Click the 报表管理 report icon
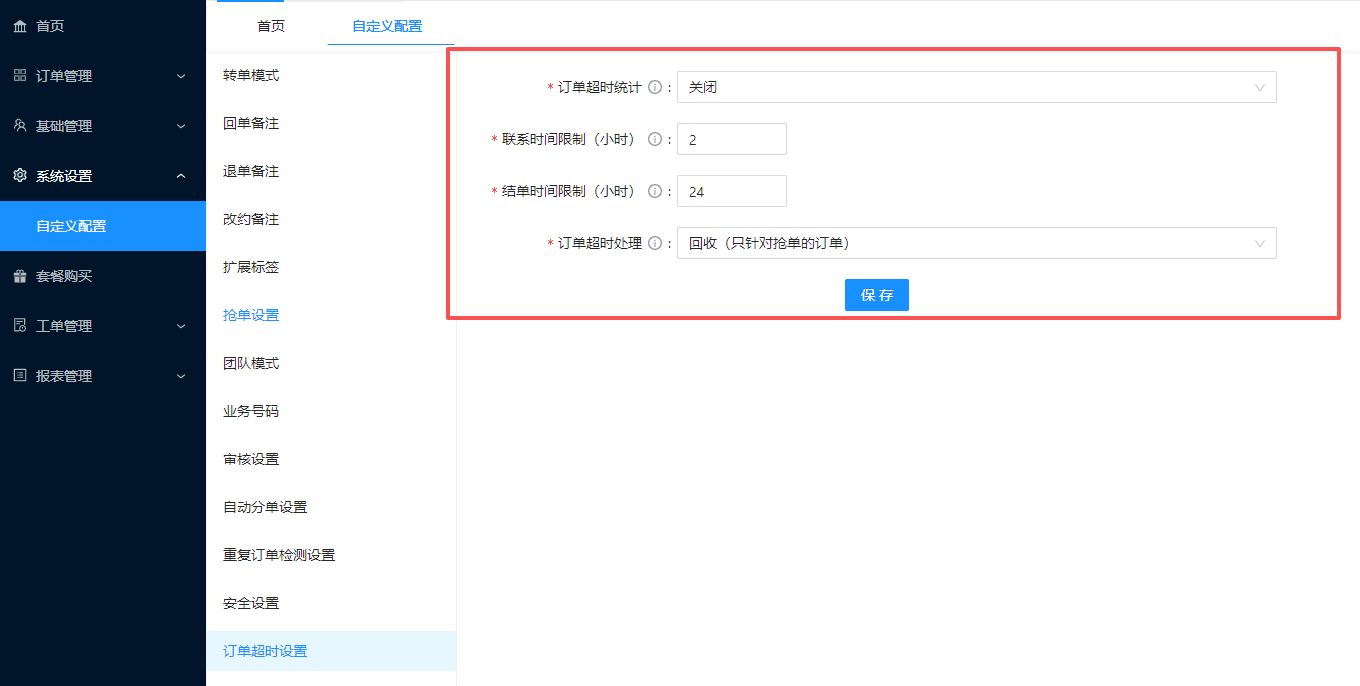Screen dimensions: 1360x686 (20, 376)
